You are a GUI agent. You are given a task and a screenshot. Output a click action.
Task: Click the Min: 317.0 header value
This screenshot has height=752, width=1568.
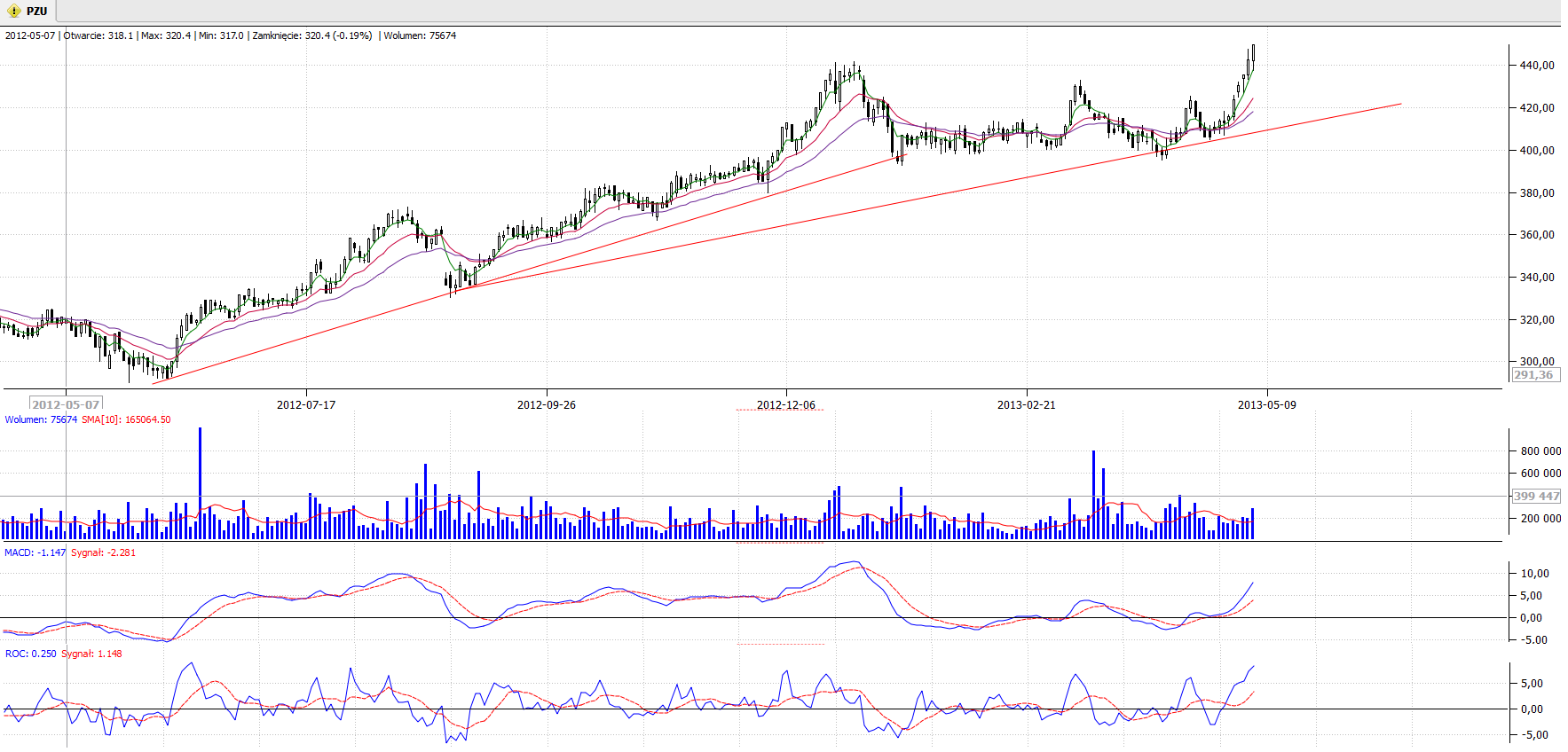point(221,35)
